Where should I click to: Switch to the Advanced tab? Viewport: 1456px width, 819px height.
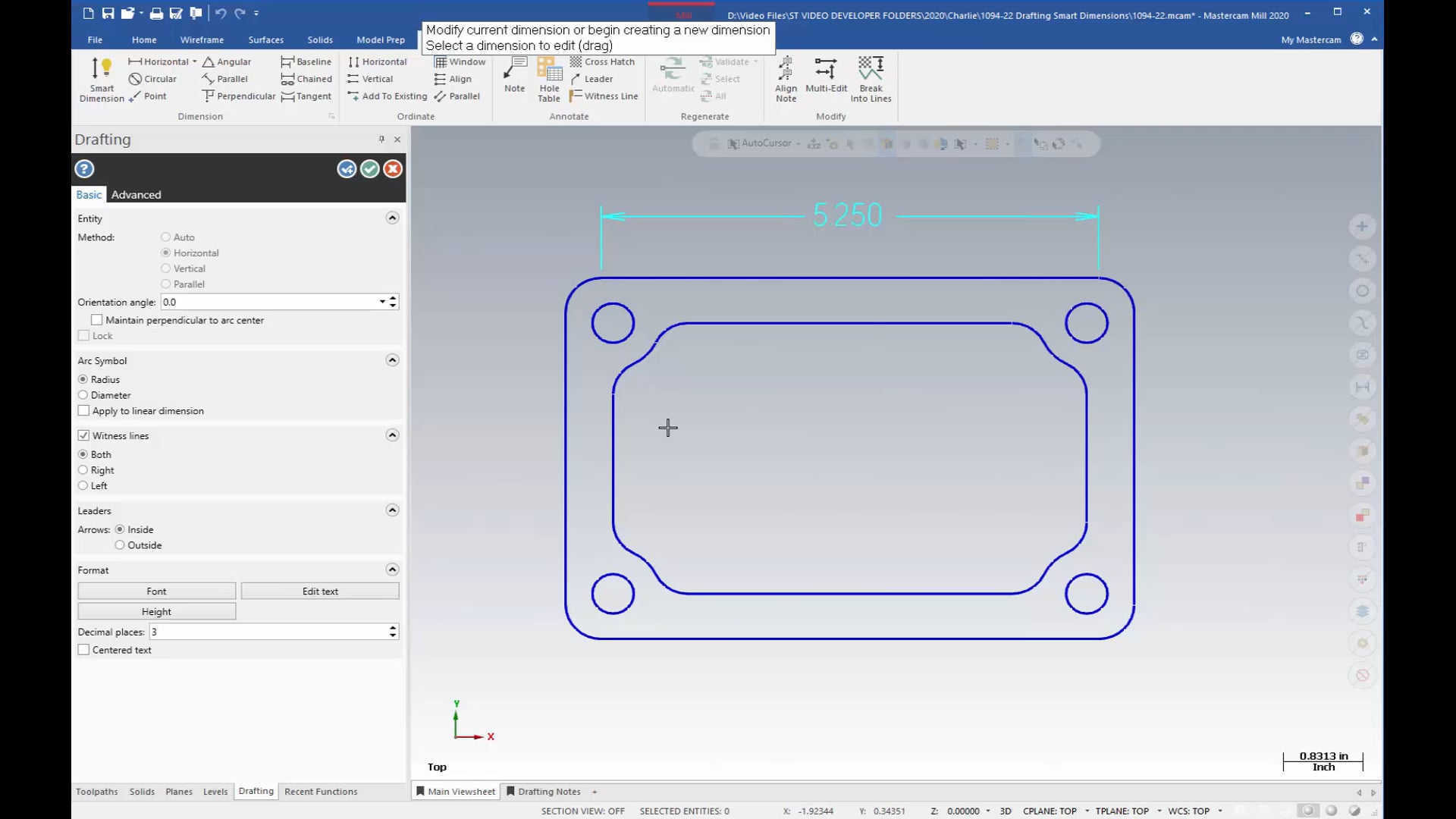[x=136, y=195]
